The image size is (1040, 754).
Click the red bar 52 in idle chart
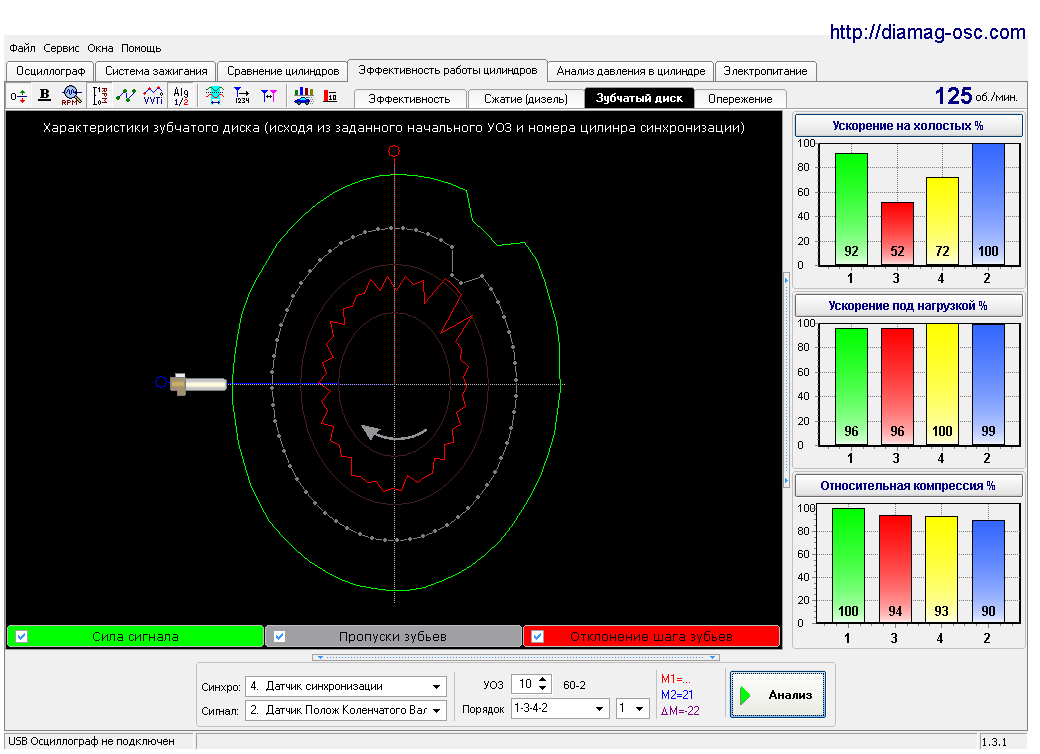pyautogui.click(x=897, y=233)
